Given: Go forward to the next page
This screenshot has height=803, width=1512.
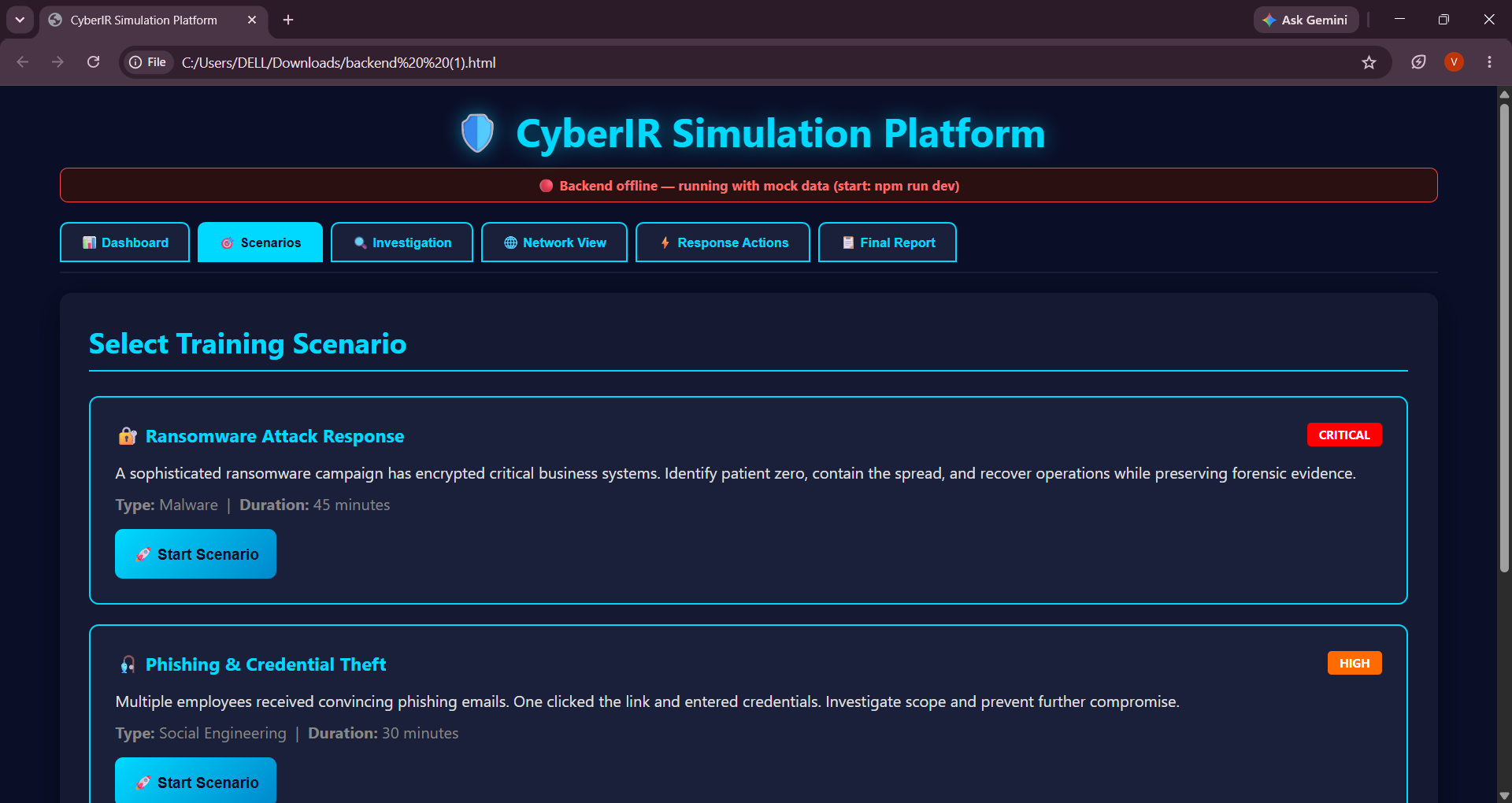Looking at the screenshot, I should tap(57, 62).
